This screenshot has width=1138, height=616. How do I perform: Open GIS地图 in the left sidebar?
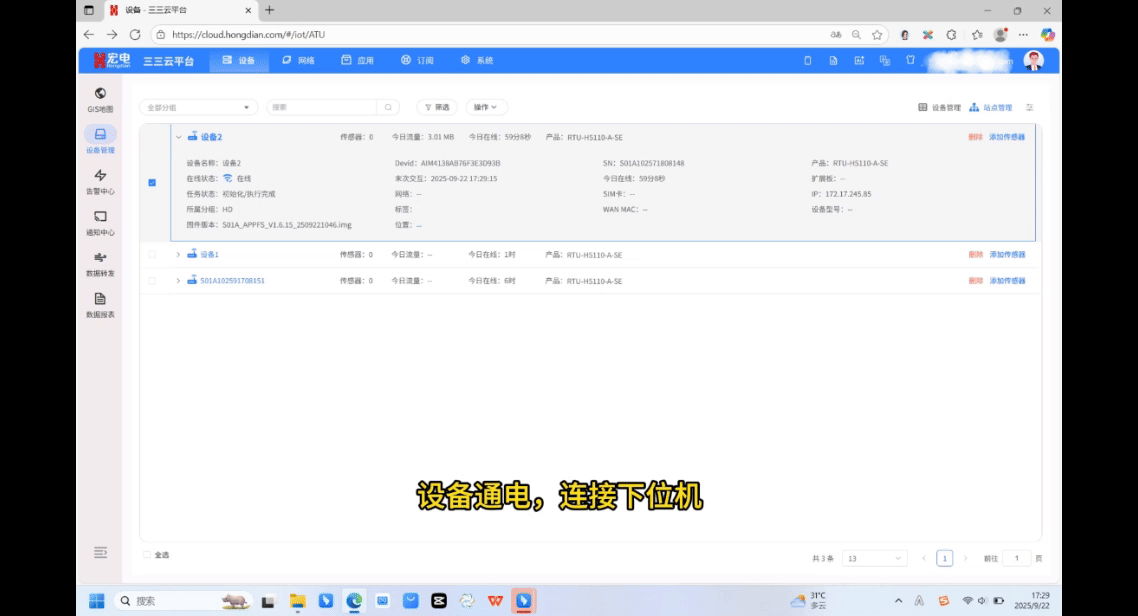pyautogui.click(x=100, y=99)
